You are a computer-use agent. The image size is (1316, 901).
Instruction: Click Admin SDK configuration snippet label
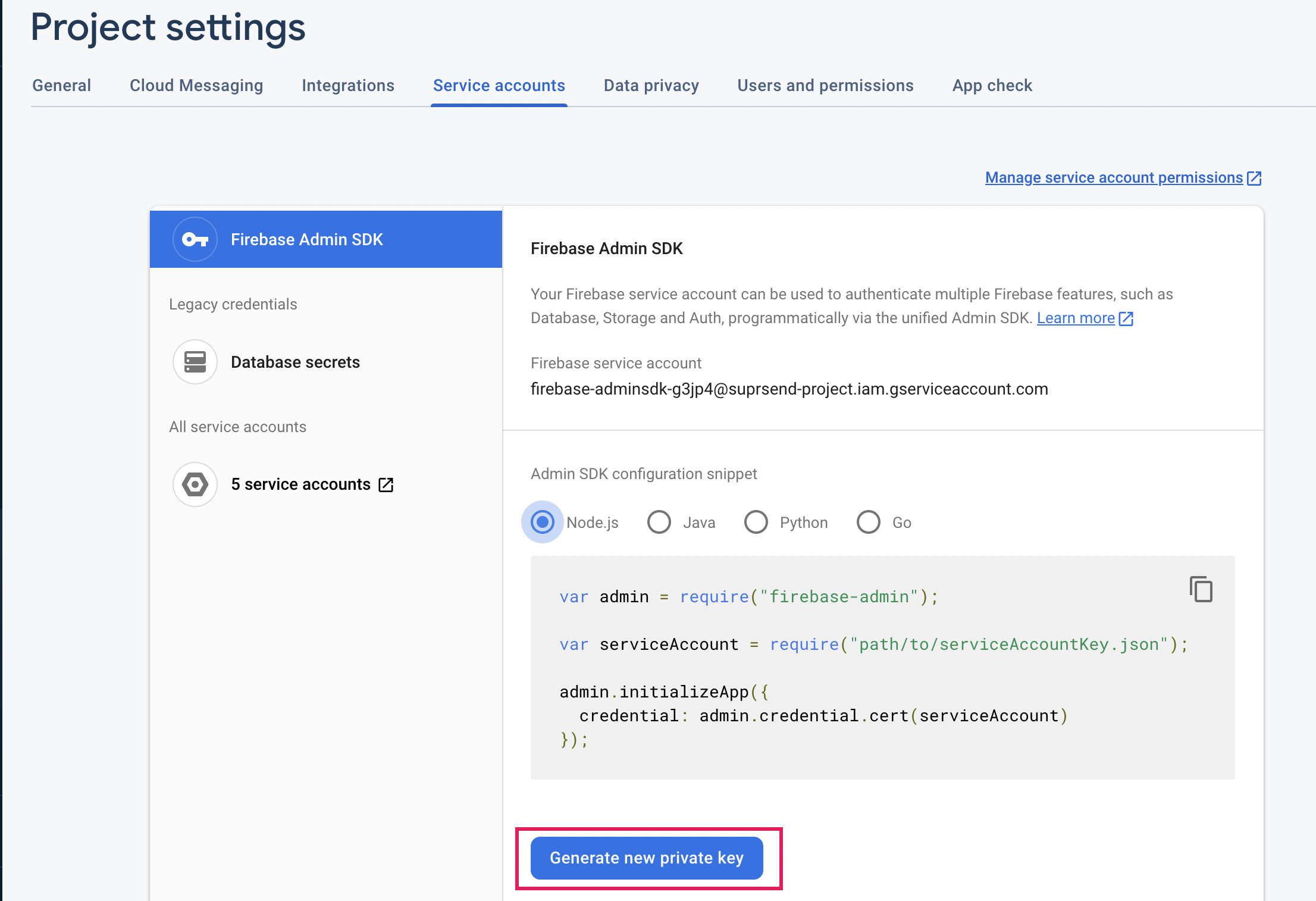click(x=644, y=474)
